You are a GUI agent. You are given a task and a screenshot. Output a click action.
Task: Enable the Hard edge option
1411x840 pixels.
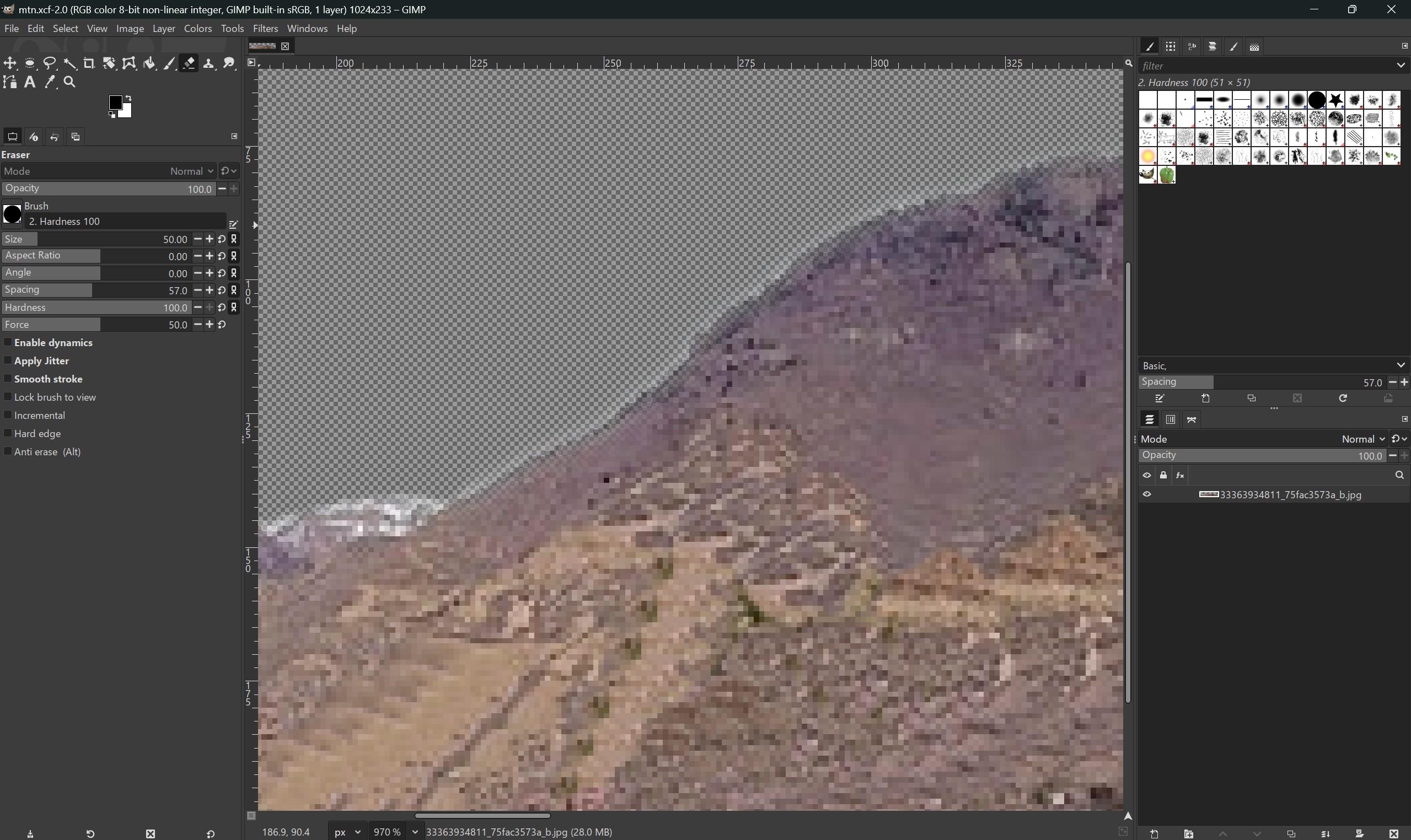(x=8, y=434)
